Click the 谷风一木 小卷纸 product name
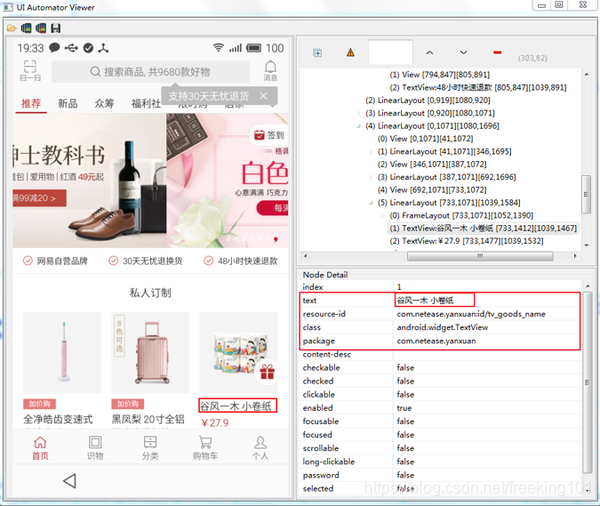This screenshot has height=506, width=600. pos(237,406)
